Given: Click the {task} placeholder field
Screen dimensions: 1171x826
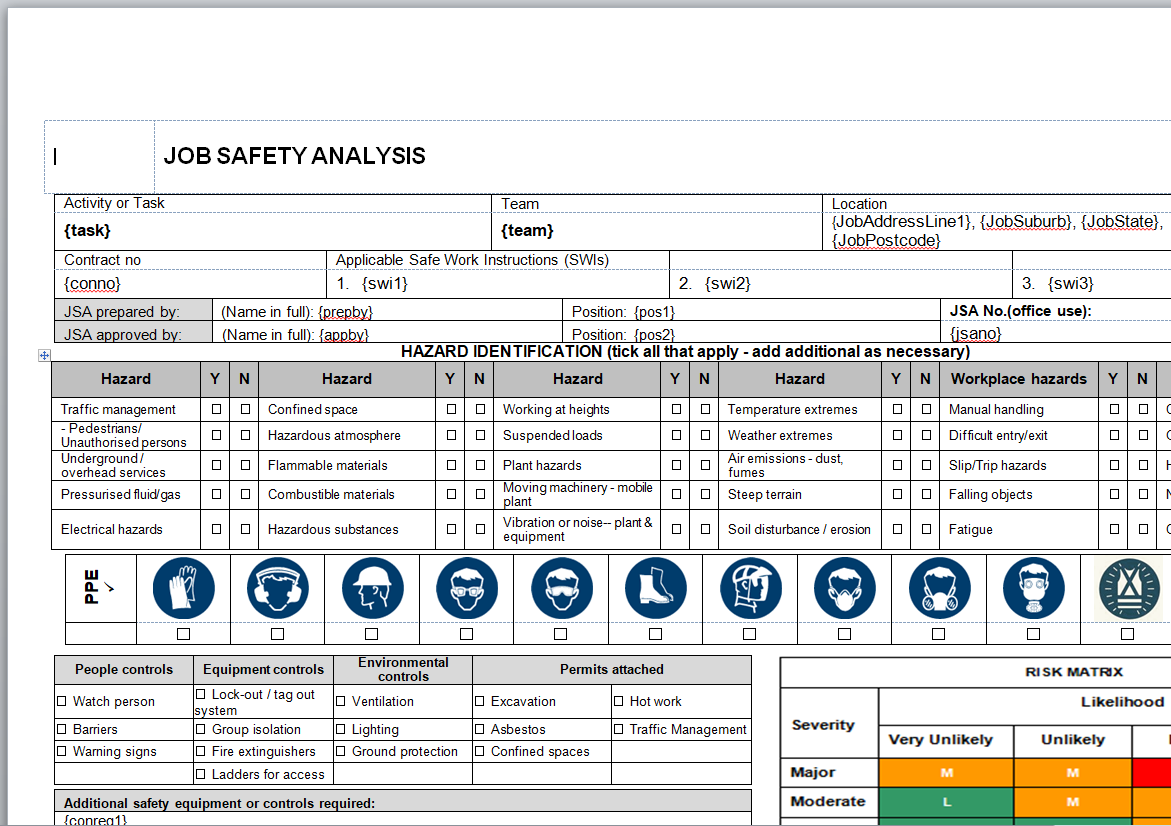Looking at the screenshot, I should [x=87, y=231].
